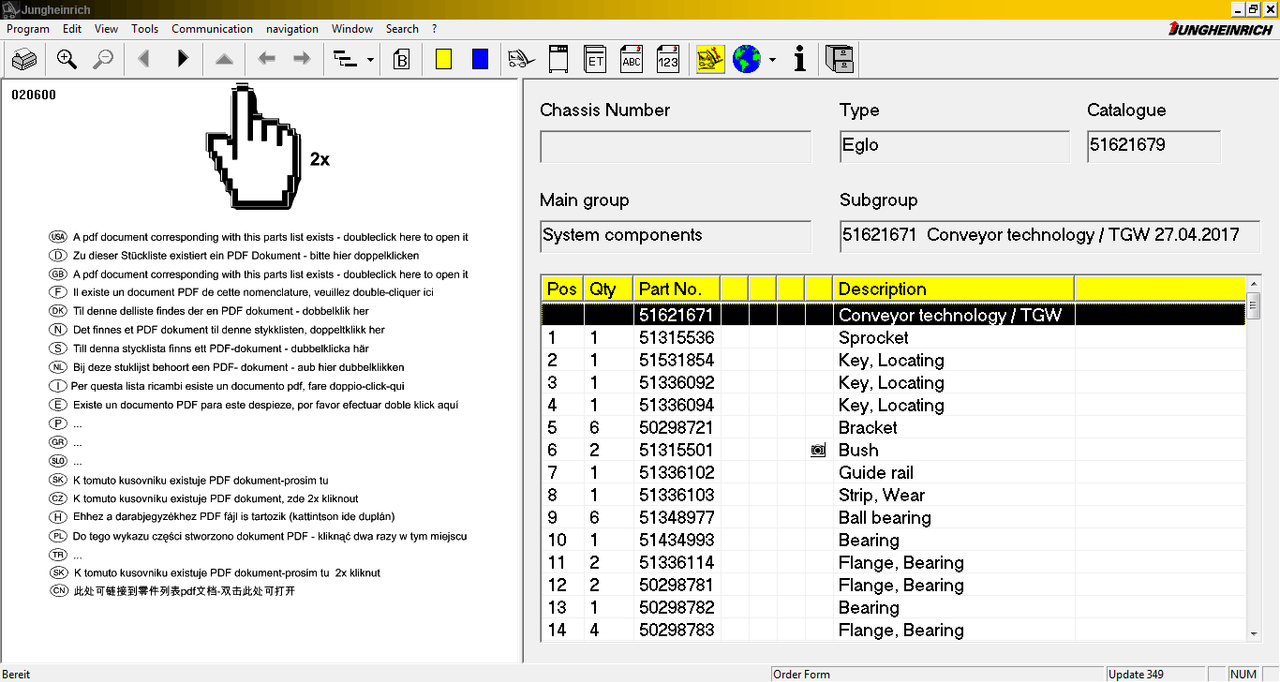Click part number 50298783

(677, 630)
